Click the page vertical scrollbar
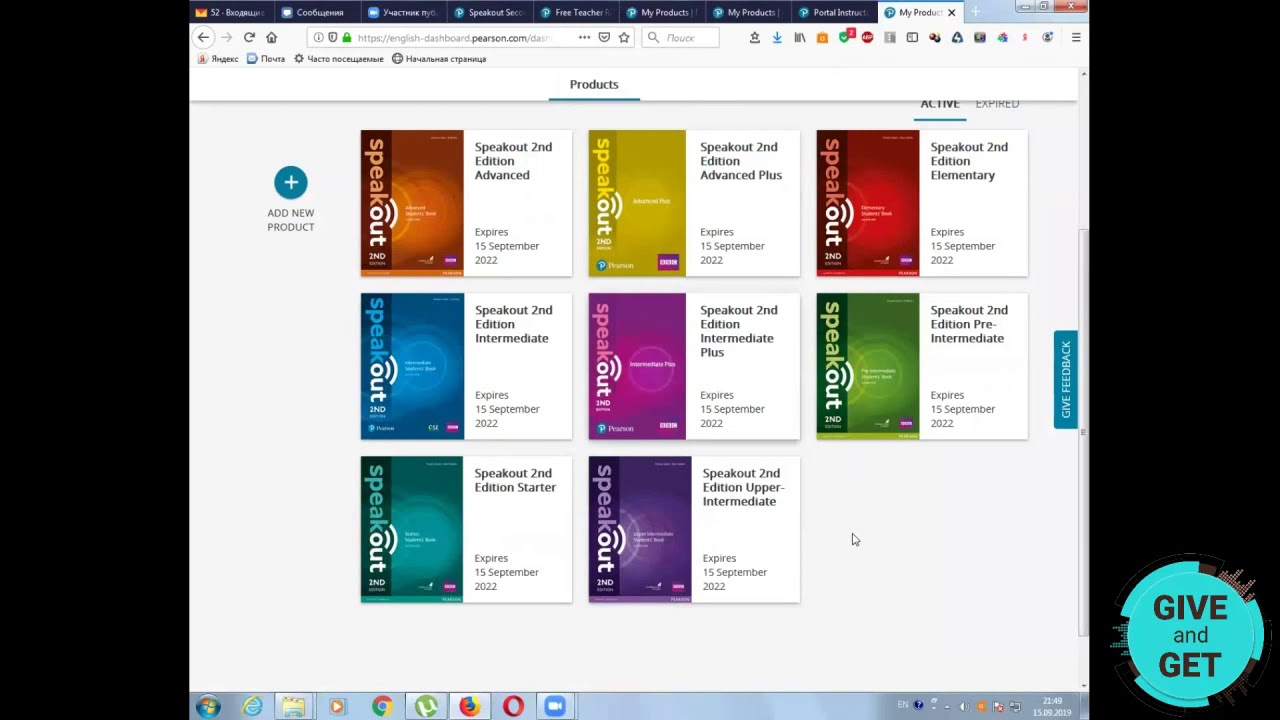This screenshot has height=720, width=1280. (x=1082, y=430)
